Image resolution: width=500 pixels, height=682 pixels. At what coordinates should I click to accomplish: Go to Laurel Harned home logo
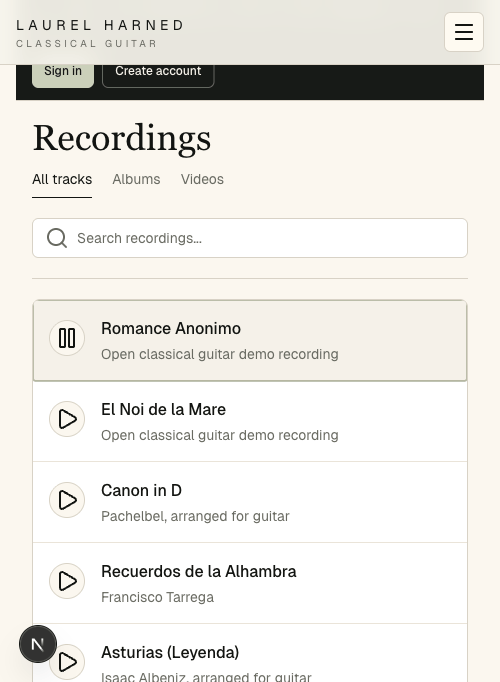(100, 32)
